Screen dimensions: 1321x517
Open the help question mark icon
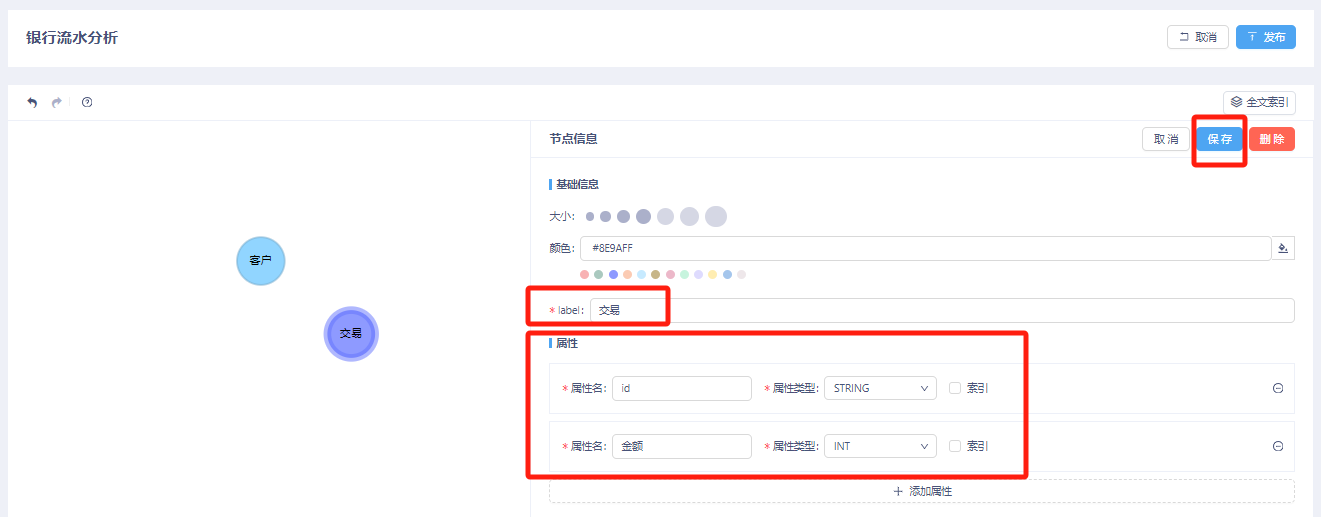tap(87, 102)
